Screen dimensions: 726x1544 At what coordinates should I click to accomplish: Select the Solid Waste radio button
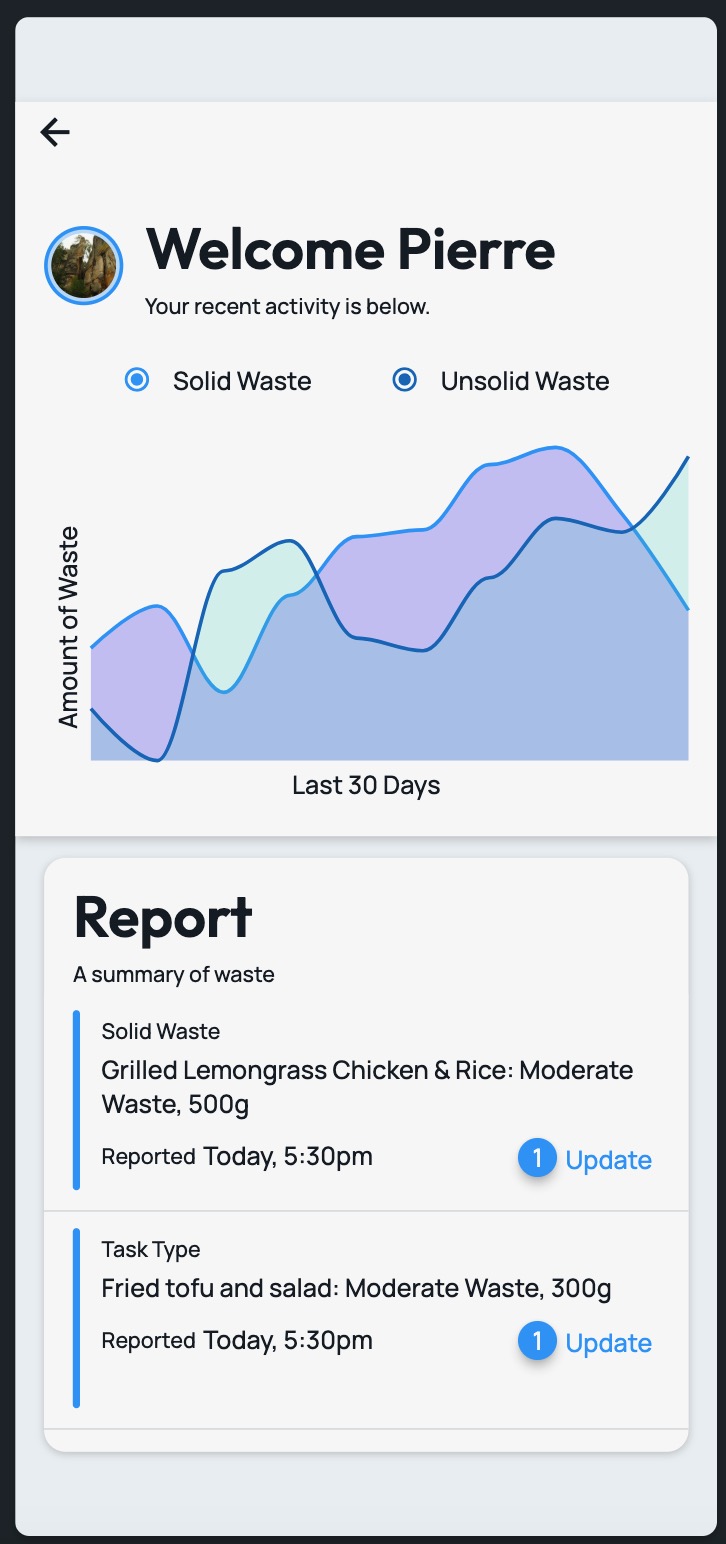point(137,380)
